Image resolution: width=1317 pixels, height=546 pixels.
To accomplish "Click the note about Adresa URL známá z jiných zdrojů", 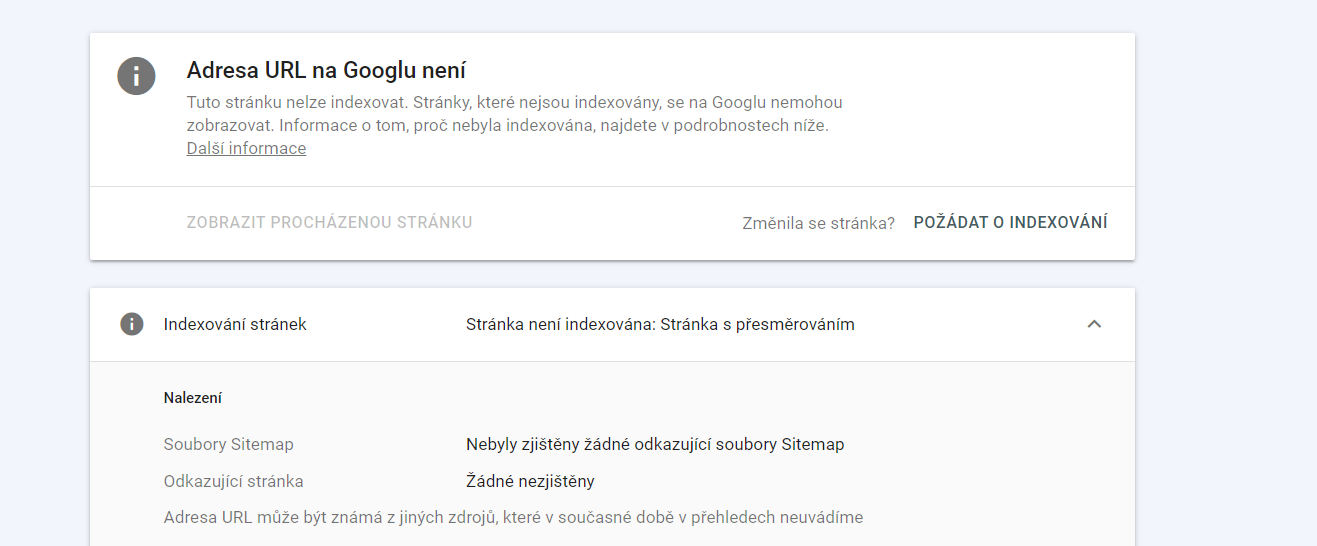I will tap(513, 518).
